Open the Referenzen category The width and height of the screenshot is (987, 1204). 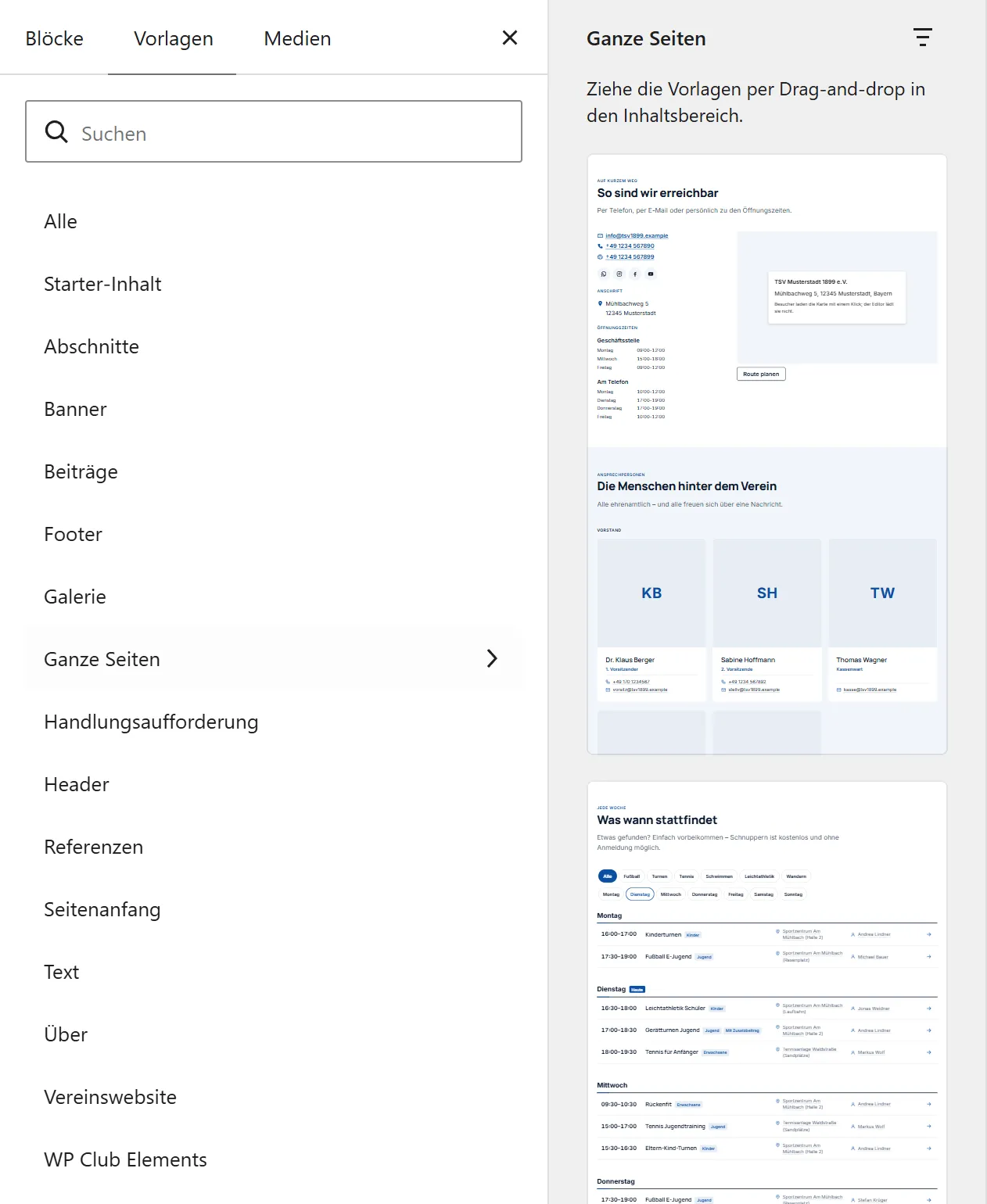tap(274, 847)
